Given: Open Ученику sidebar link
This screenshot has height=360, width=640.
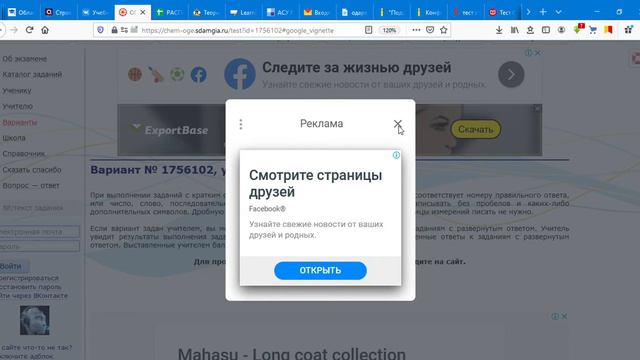Looking at the screenshot, I should click(17, 91).
